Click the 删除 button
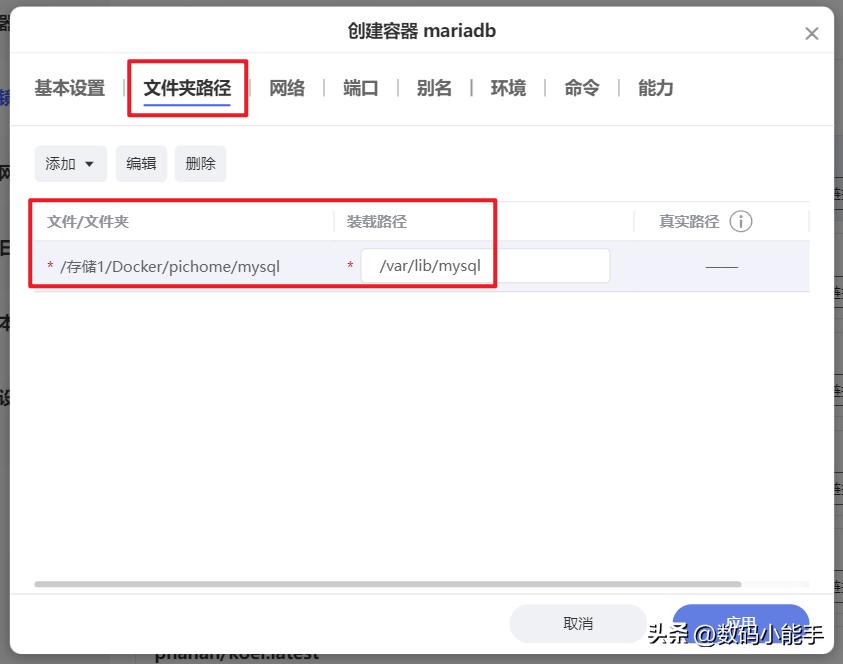This screenshot has width=843, height=664. point(200,163)
